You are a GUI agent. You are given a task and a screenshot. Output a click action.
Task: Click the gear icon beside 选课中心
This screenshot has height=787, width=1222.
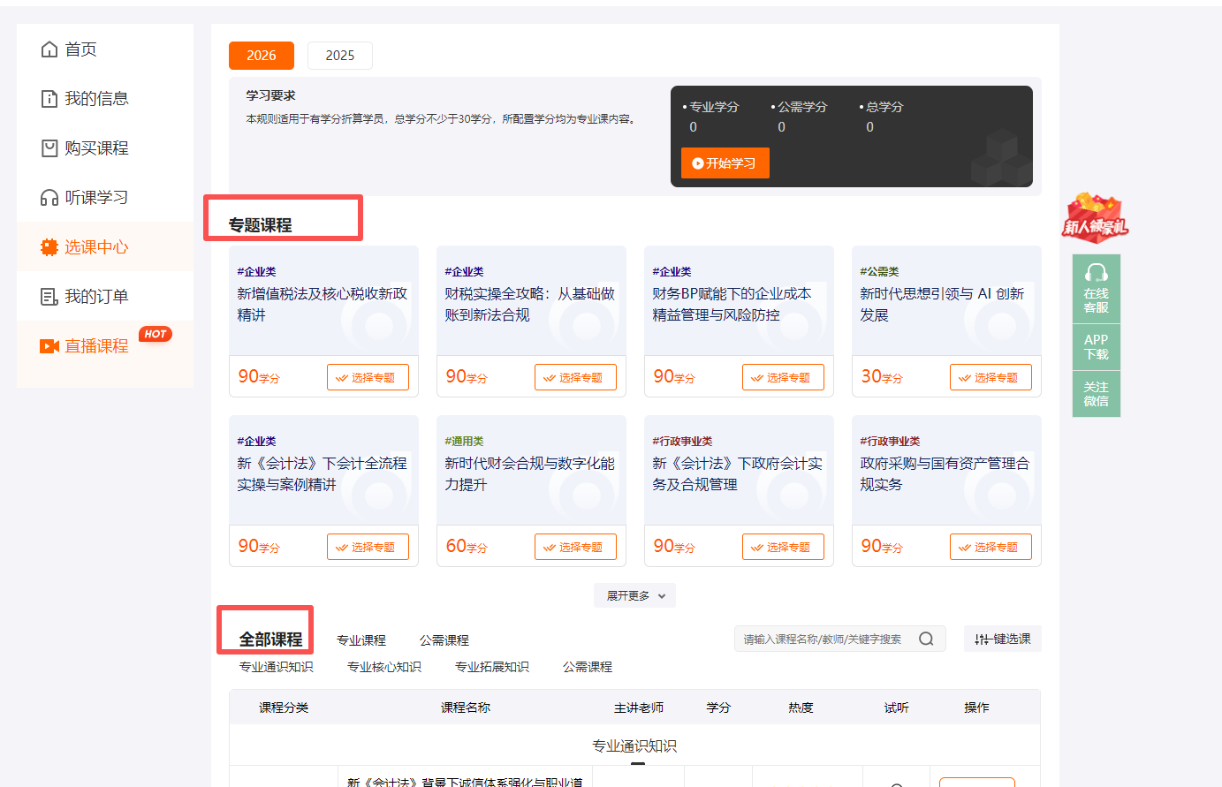tap(49, 247)
